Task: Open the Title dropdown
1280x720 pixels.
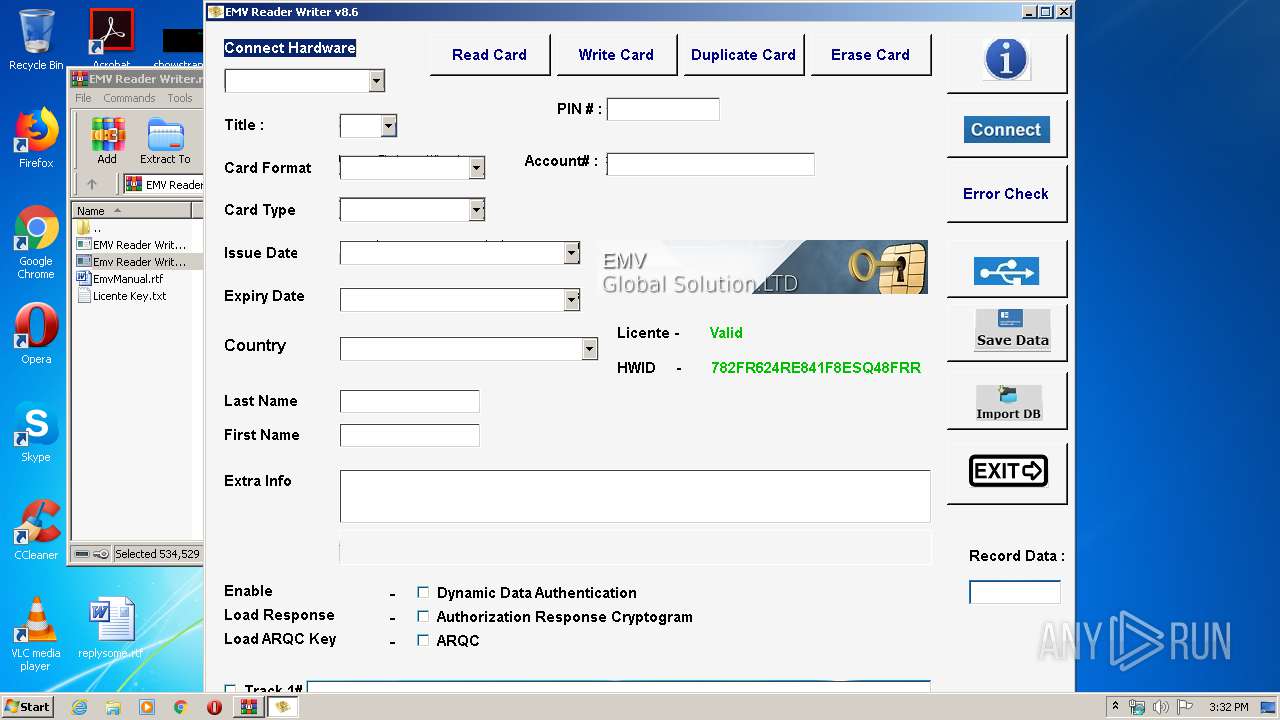Action: 389,125
